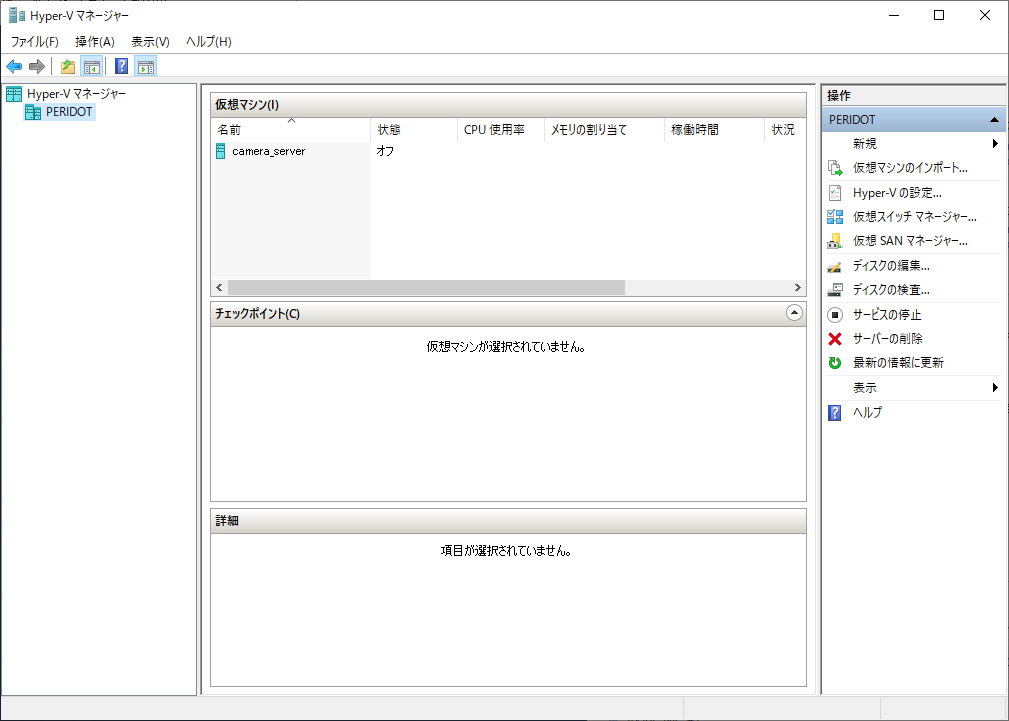Click the camera_server virtual machine icon
The image size is (1009, 721).
[x=221, y=151]
